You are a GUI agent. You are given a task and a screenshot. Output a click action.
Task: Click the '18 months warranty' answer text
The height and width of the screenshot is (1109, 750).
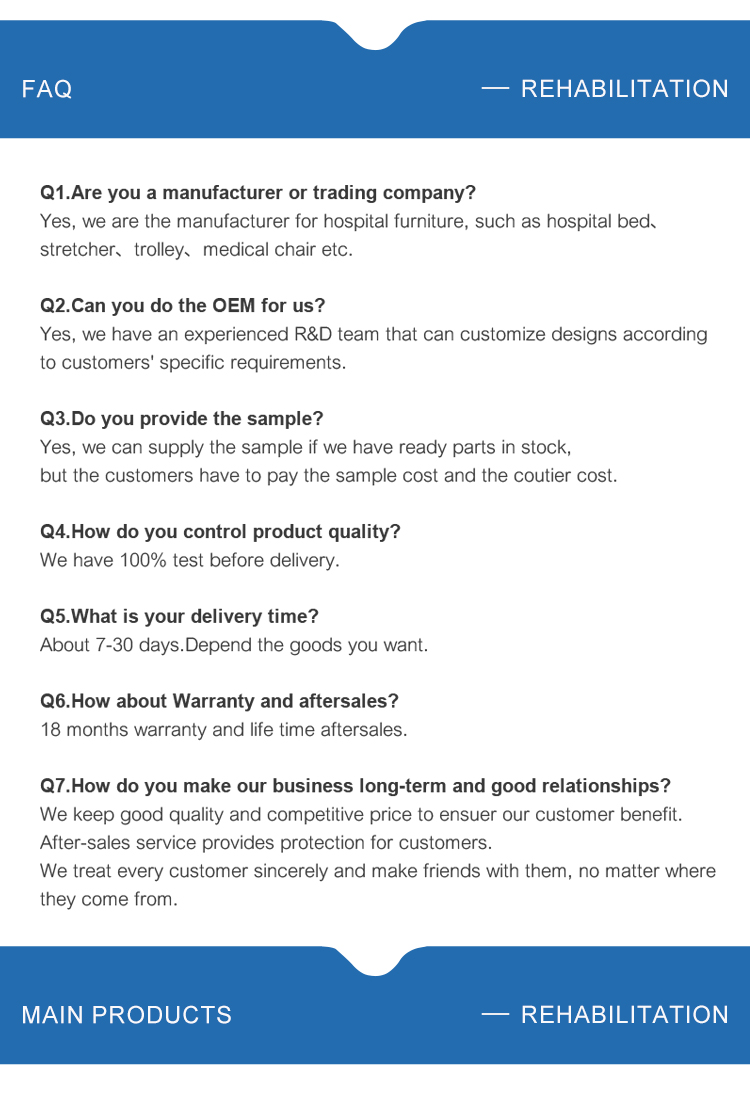[x=224, y=730]
